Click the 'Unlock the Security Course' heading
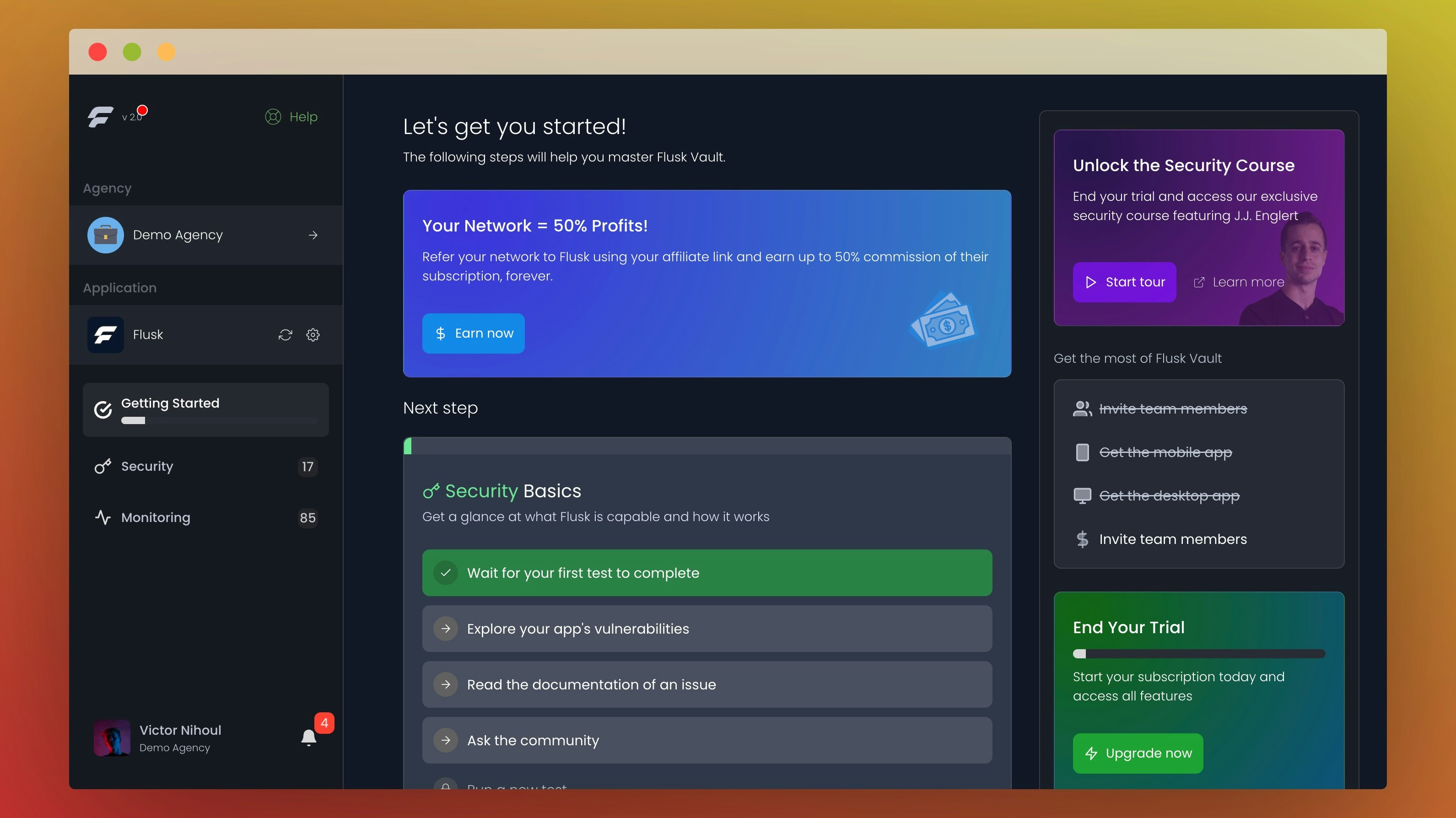This screenshot has width=1456, height=818. [x=1184, y=166]
